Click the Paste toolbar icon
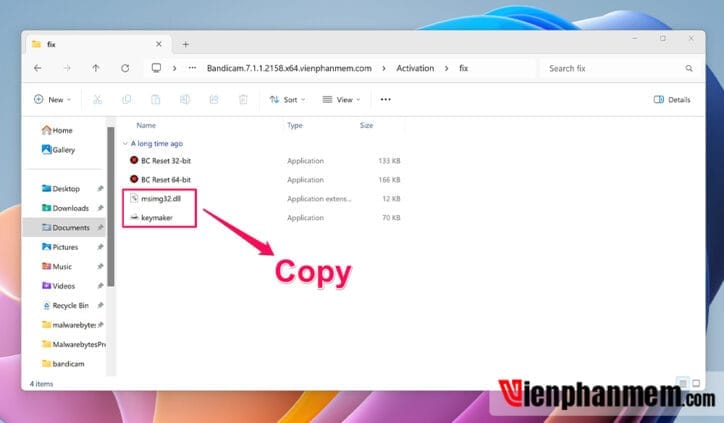Viewport: 724px width, 423px height. pos(156,99)
